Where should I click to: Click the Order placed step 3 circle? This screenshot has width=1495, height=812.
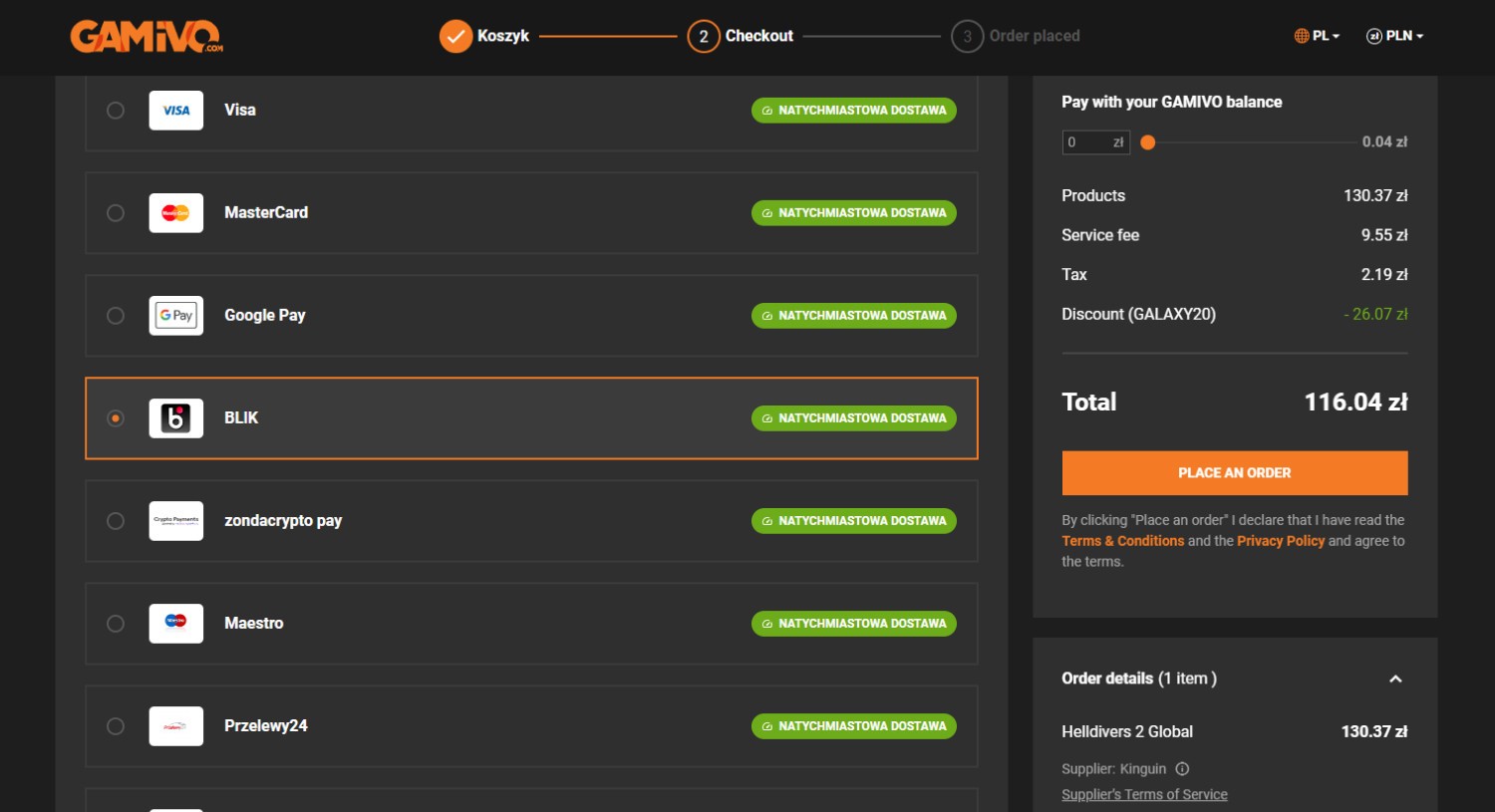point(967,37)
